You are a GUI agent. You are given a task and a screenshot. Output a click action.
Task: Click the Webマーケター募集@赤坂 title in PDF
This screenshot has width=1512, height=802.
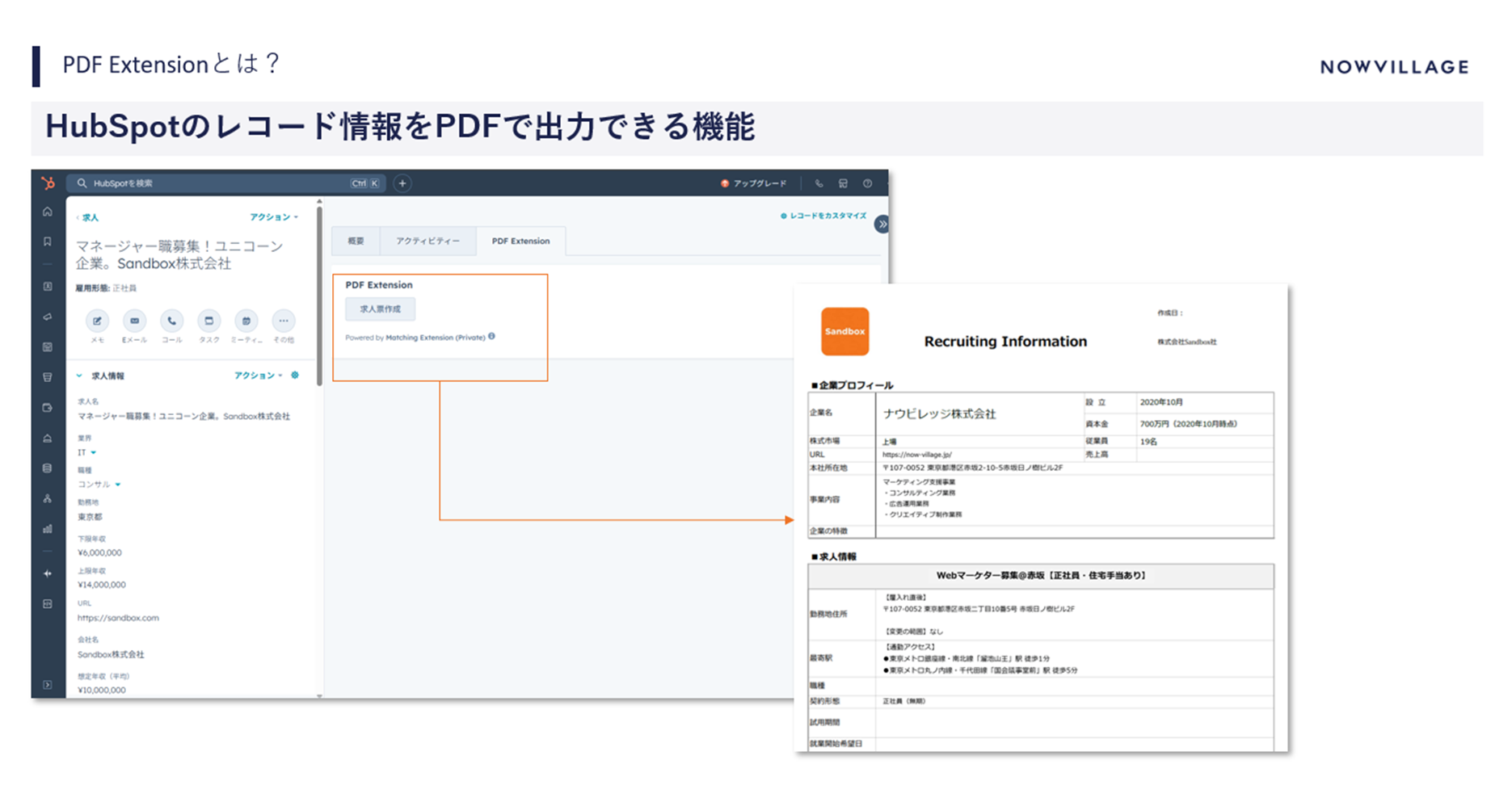1041,576
